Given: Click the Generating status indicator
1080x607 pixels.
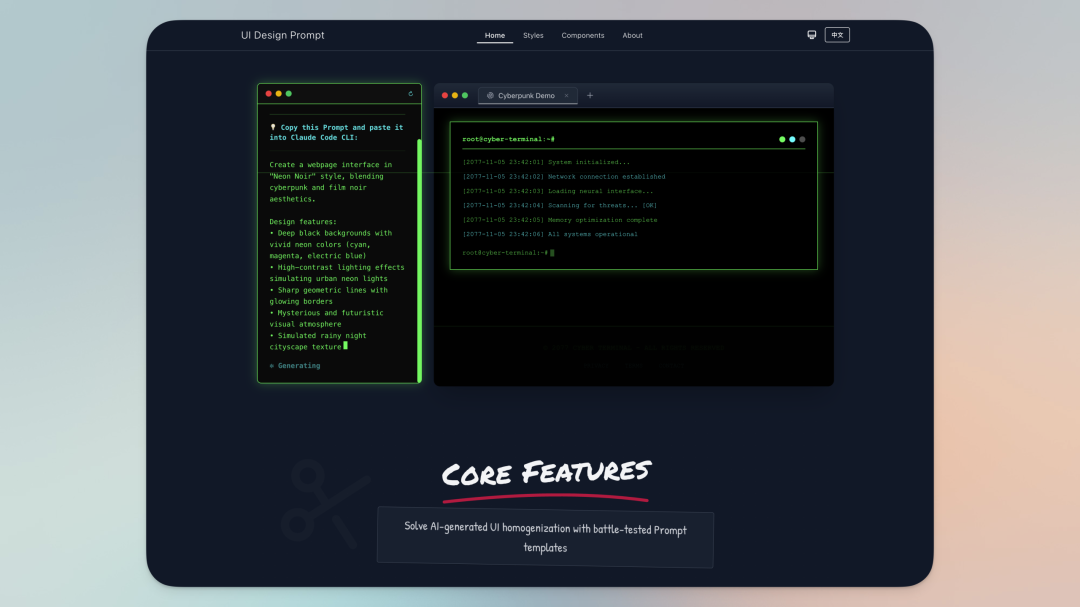Looking at the screenshot, I should (295, 366).
